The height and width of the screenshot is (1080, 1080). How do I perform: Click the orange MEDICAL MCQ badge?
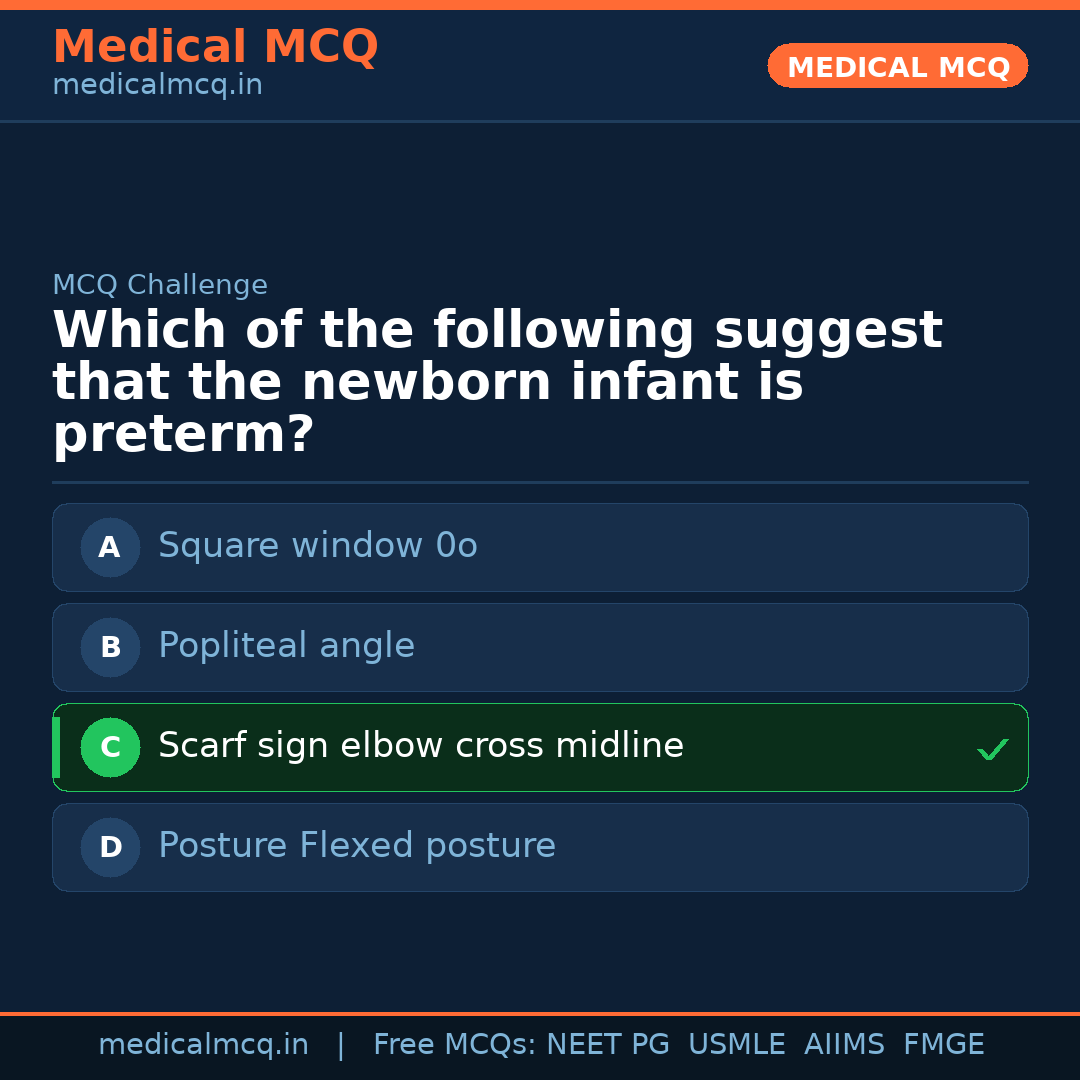click(897, 66)
